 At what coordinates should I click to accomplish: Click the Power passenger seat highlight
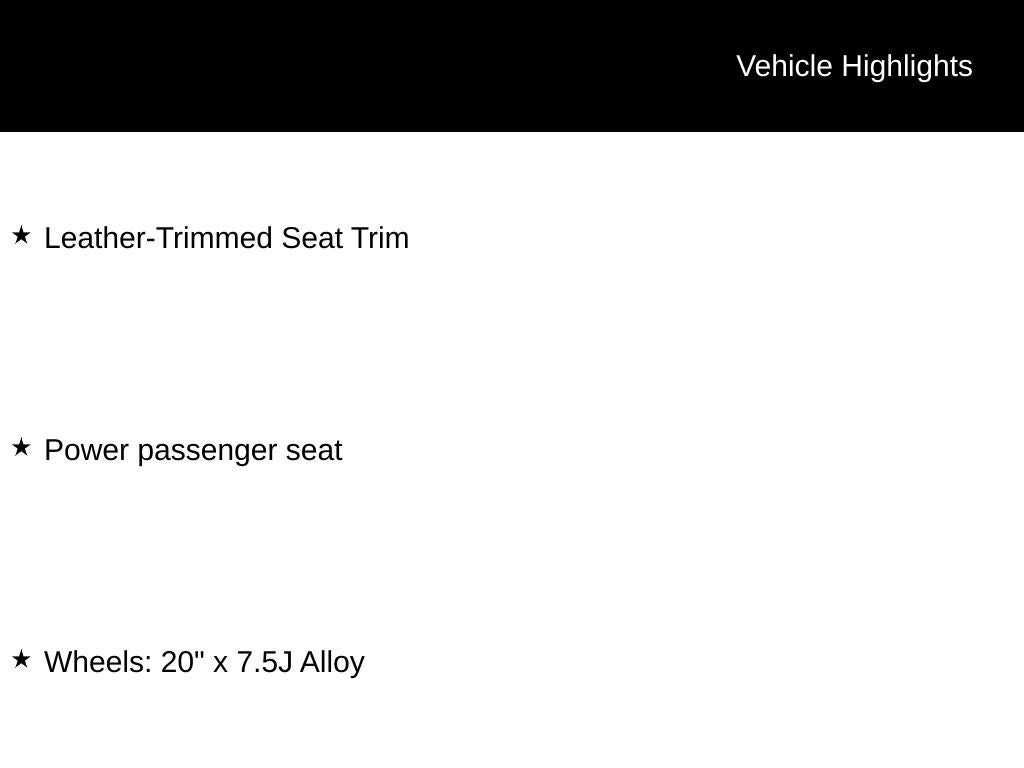pyautogui.click(x=193, y=450)
